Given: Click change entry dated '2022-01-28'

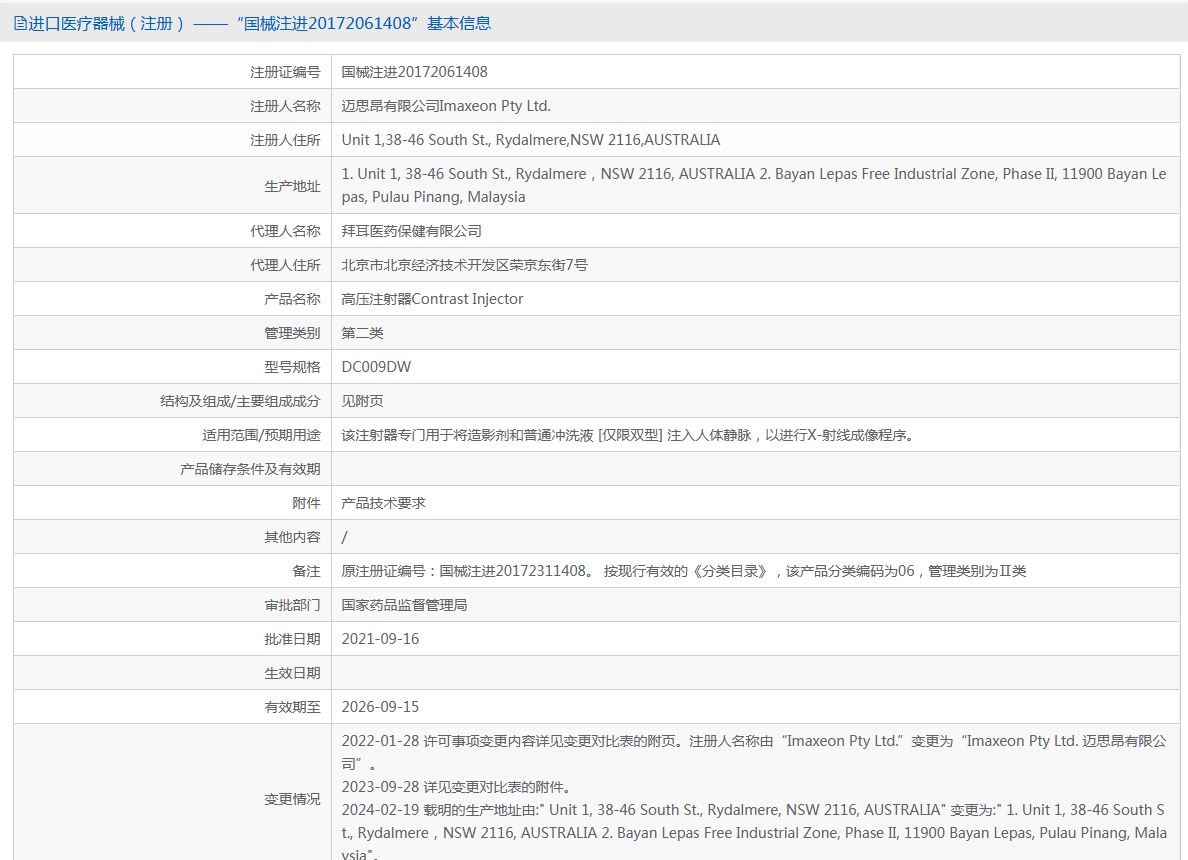Looking at the screenshot, I should click(754, 752).
